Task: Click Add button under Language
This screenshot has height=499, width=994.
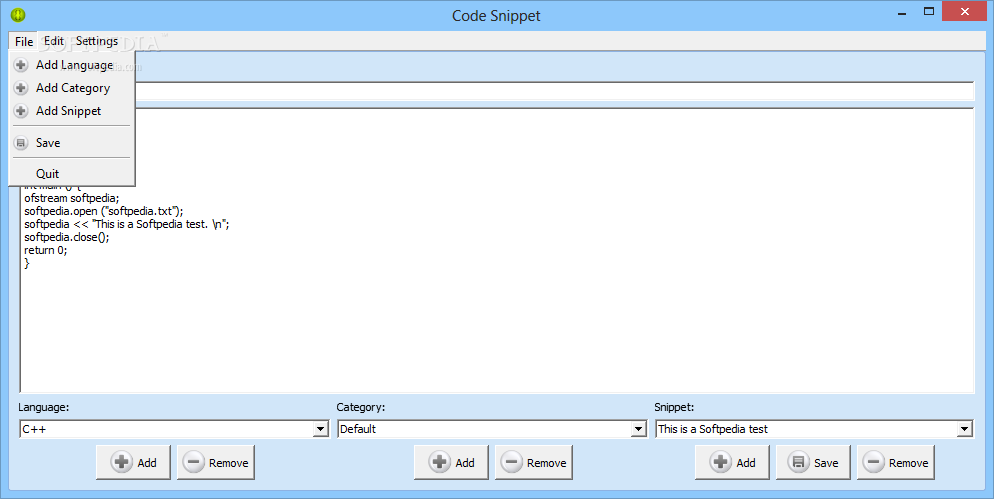Action: [133, 462]
